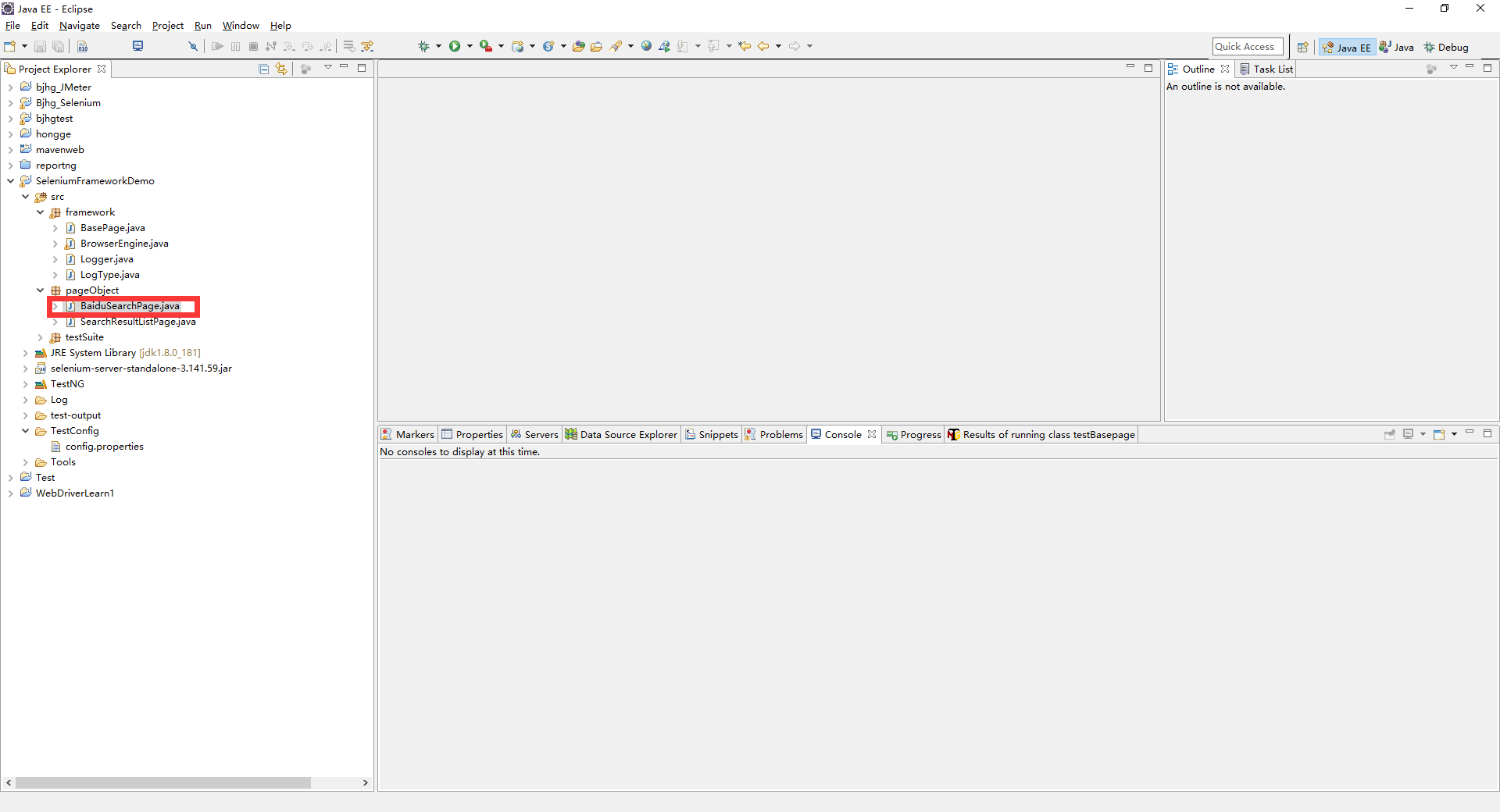Click the Search flashlight icon
This screenshot has height=812, width=1500.
click(616, 47)
